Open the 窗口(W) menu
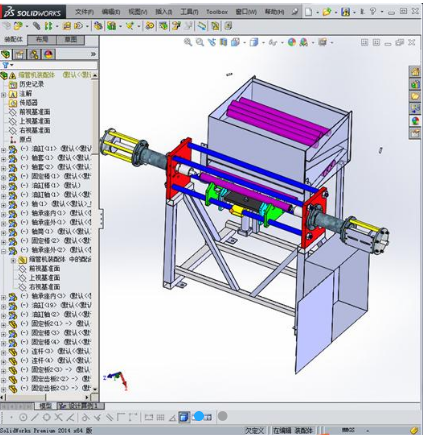432x435 pixels. [246, 12]
